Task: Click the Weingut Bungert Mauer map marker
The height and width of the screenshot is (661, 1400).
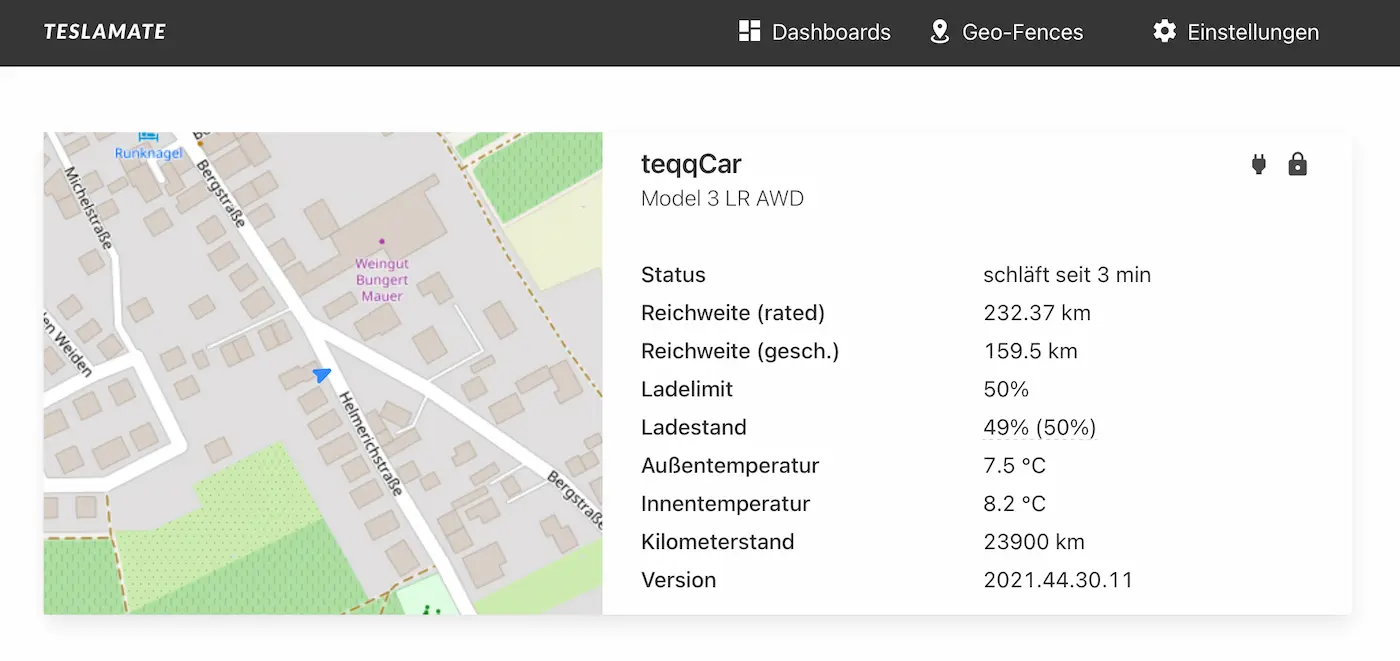Action: (381, 241)
